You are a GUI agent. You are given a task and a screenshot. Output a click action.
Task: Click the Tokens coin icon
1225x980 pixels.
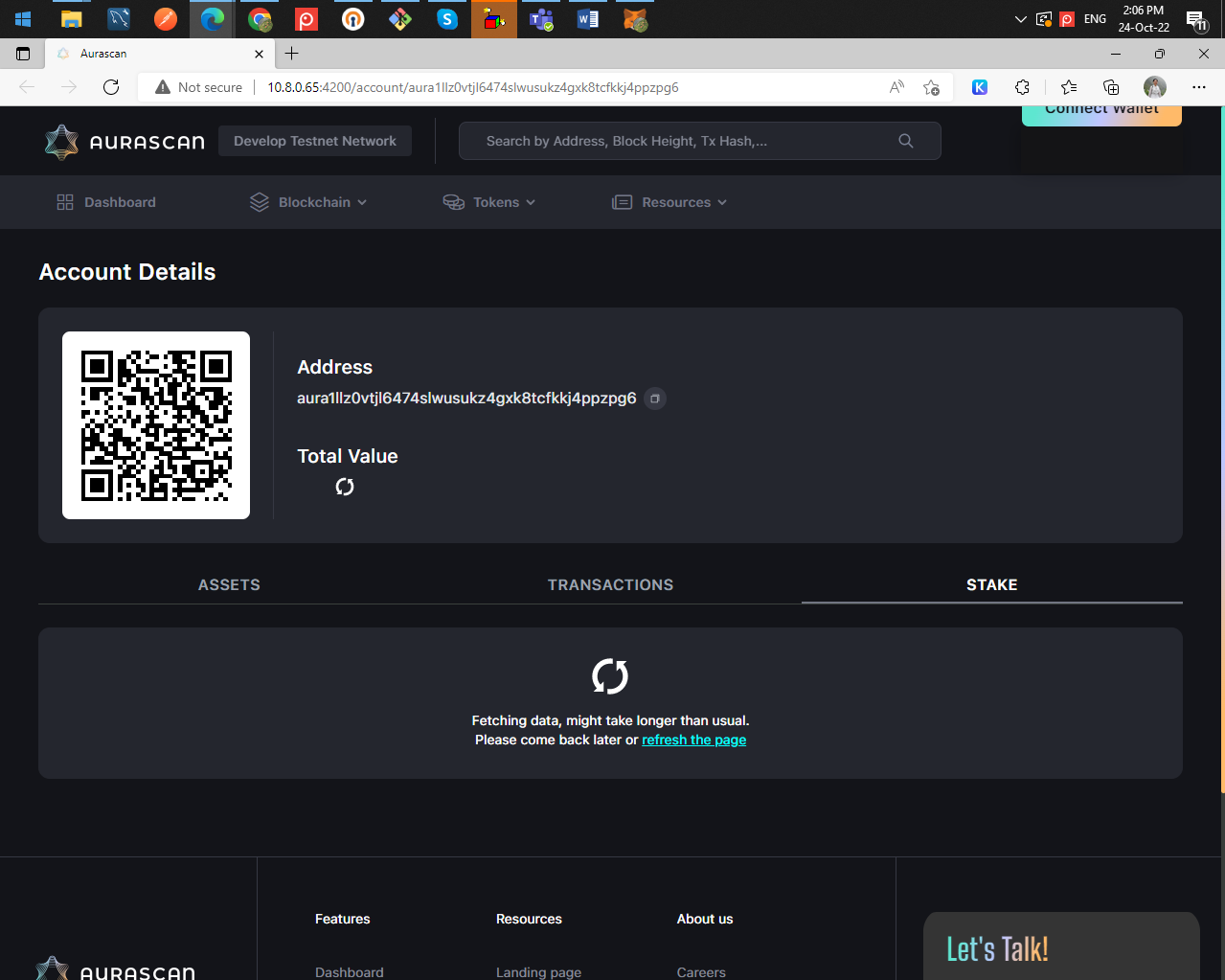coord(453,202)
